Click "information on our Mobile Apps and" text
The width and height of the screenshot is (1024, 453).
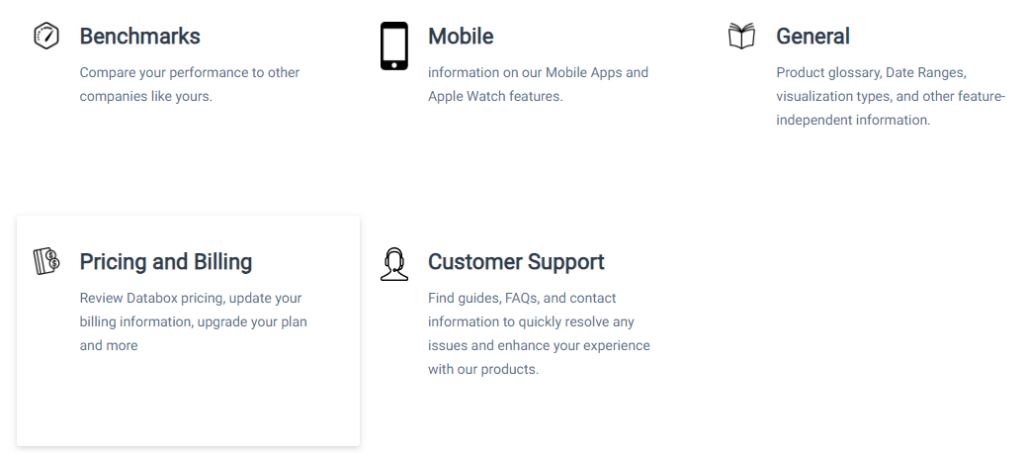(538, 72)
